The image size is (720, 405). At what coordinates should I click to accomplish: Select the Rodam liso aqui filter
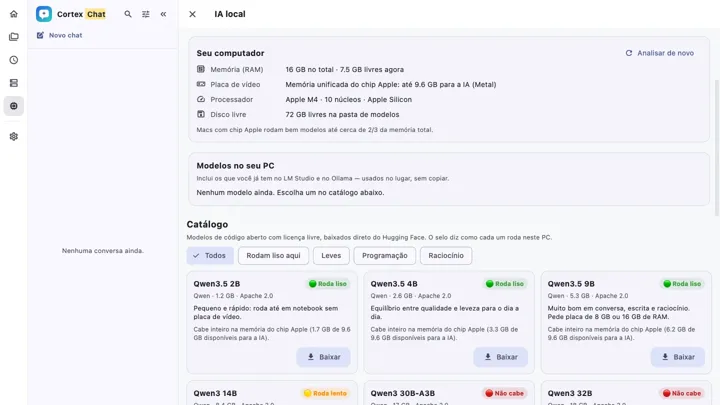tap(273, 256)
